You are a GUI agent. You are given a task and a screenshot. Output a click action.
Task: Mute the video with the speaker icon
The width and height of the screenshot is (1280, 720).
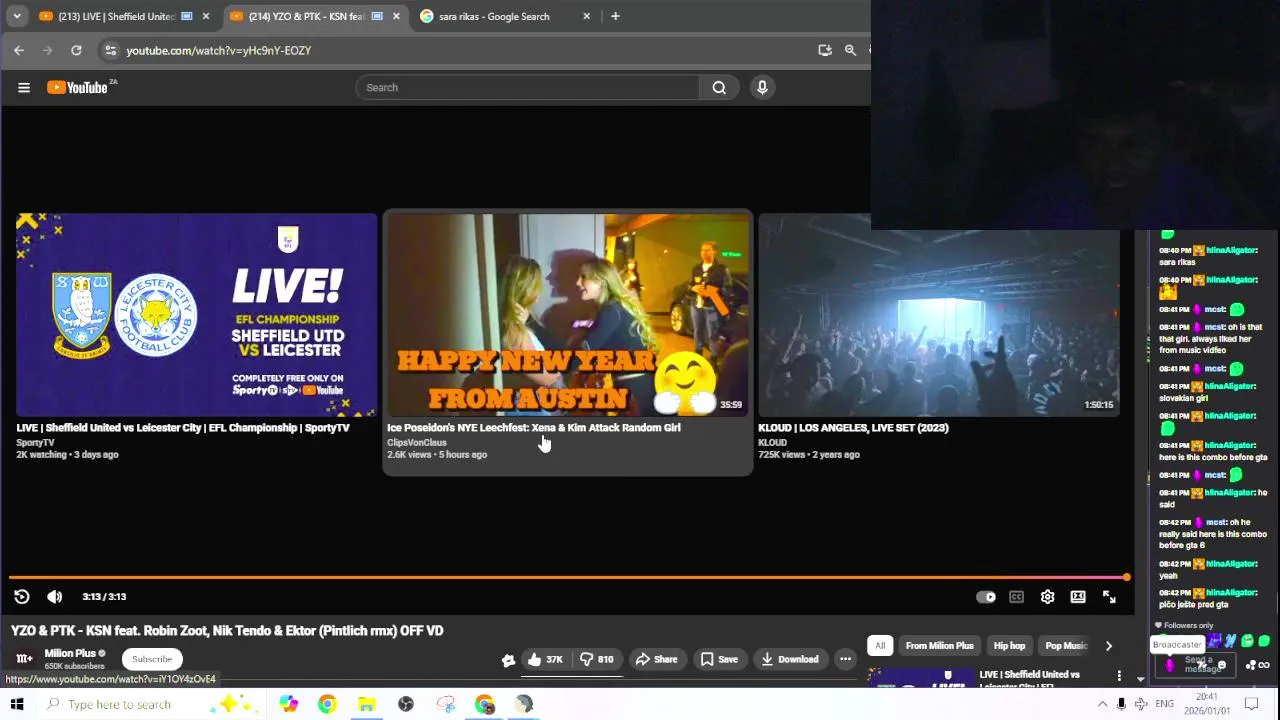tap(55, 596)
